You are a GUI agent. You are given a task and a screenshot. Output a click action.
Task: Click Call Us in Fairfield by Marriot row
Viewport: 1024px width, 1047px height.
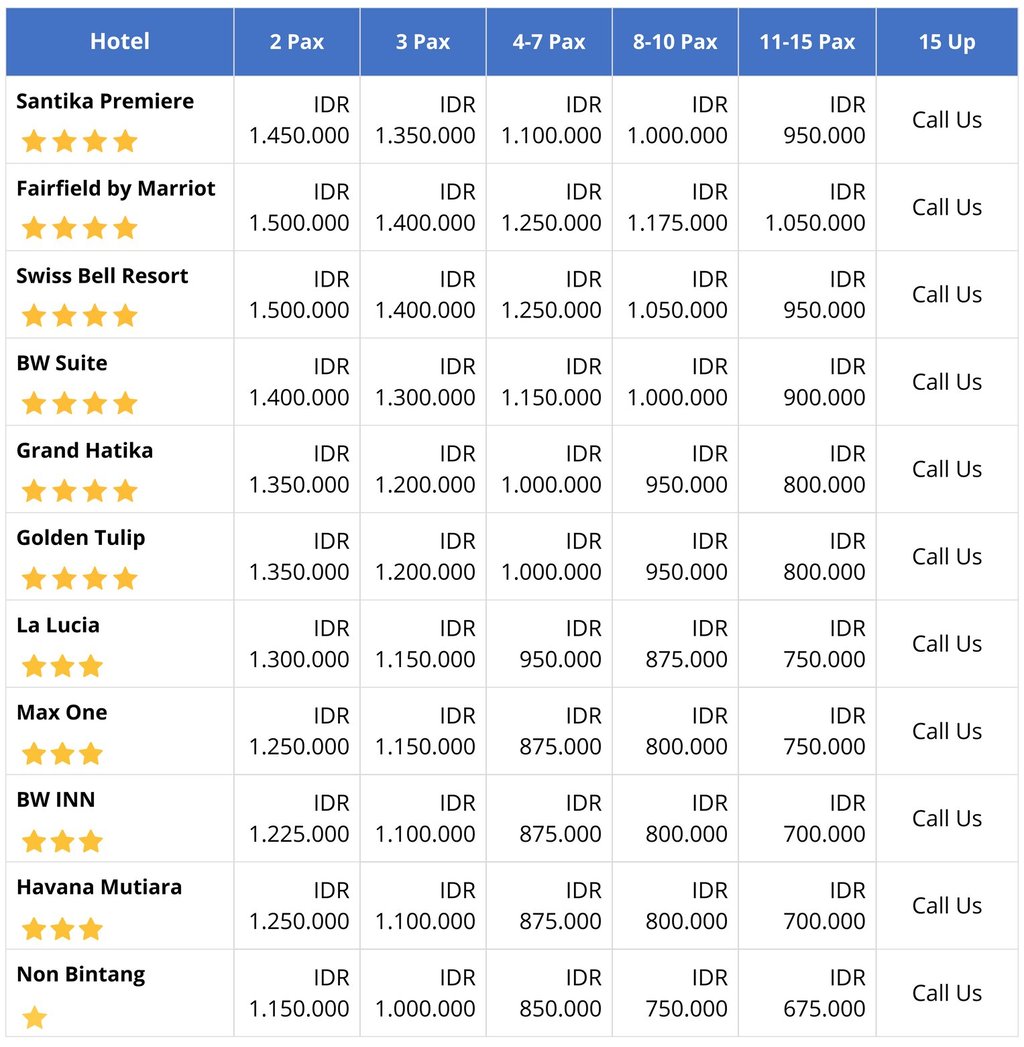click(947, 208)
